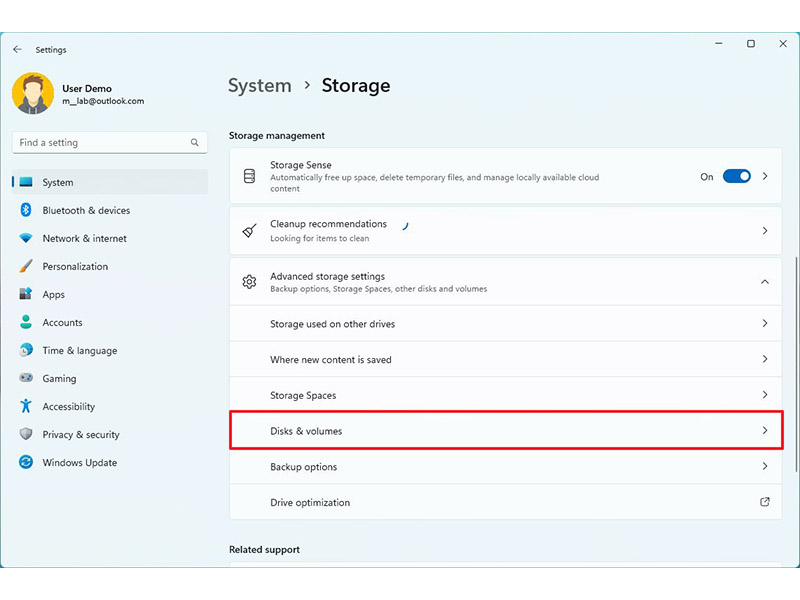Image resolution: width=800 pixels, height=600 pixels.
Task: Click the Accounts person icon
Action: [26, 322]
